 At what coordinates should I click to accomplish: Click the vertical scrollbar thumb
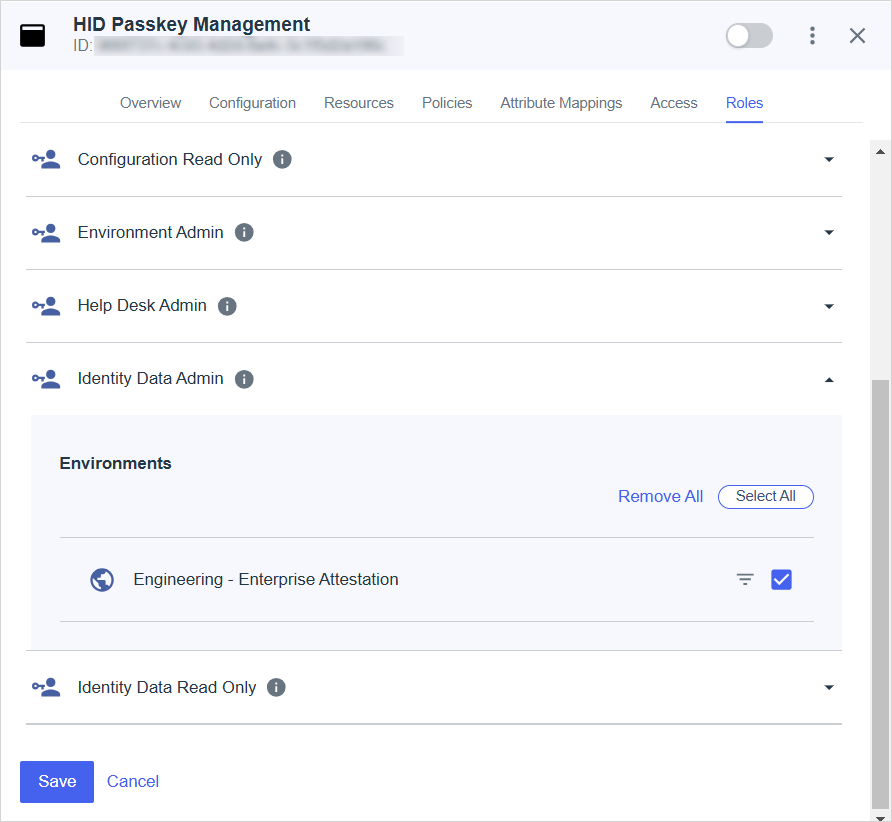point(880,590)
